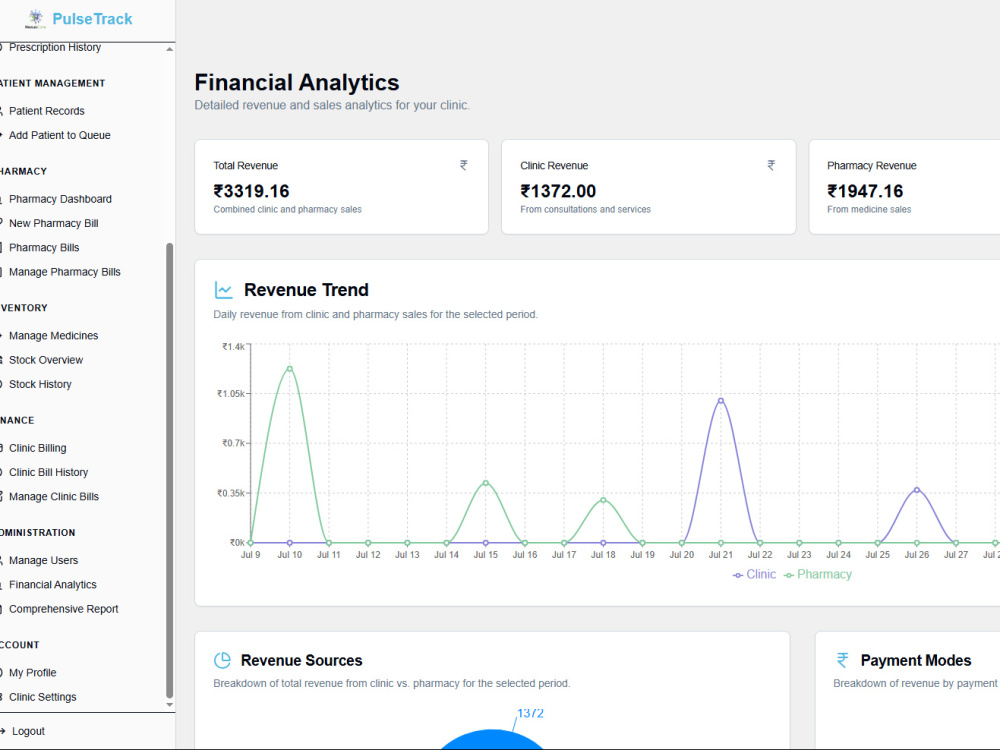Click the PulseTrack logo icon
Screen dimensions: 1000x750
[x=36, y=18]
